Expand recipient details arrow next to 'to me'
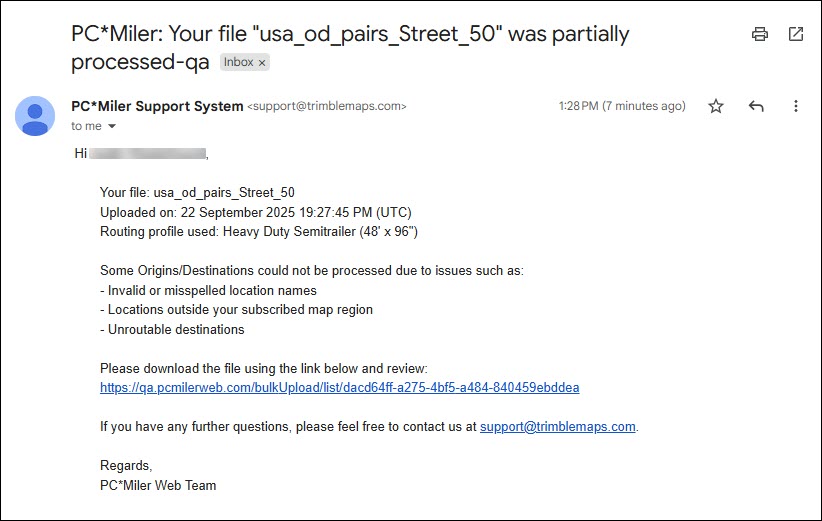This screenshot has width=822, height=521. pyautogui.click(x=112, y=127)
